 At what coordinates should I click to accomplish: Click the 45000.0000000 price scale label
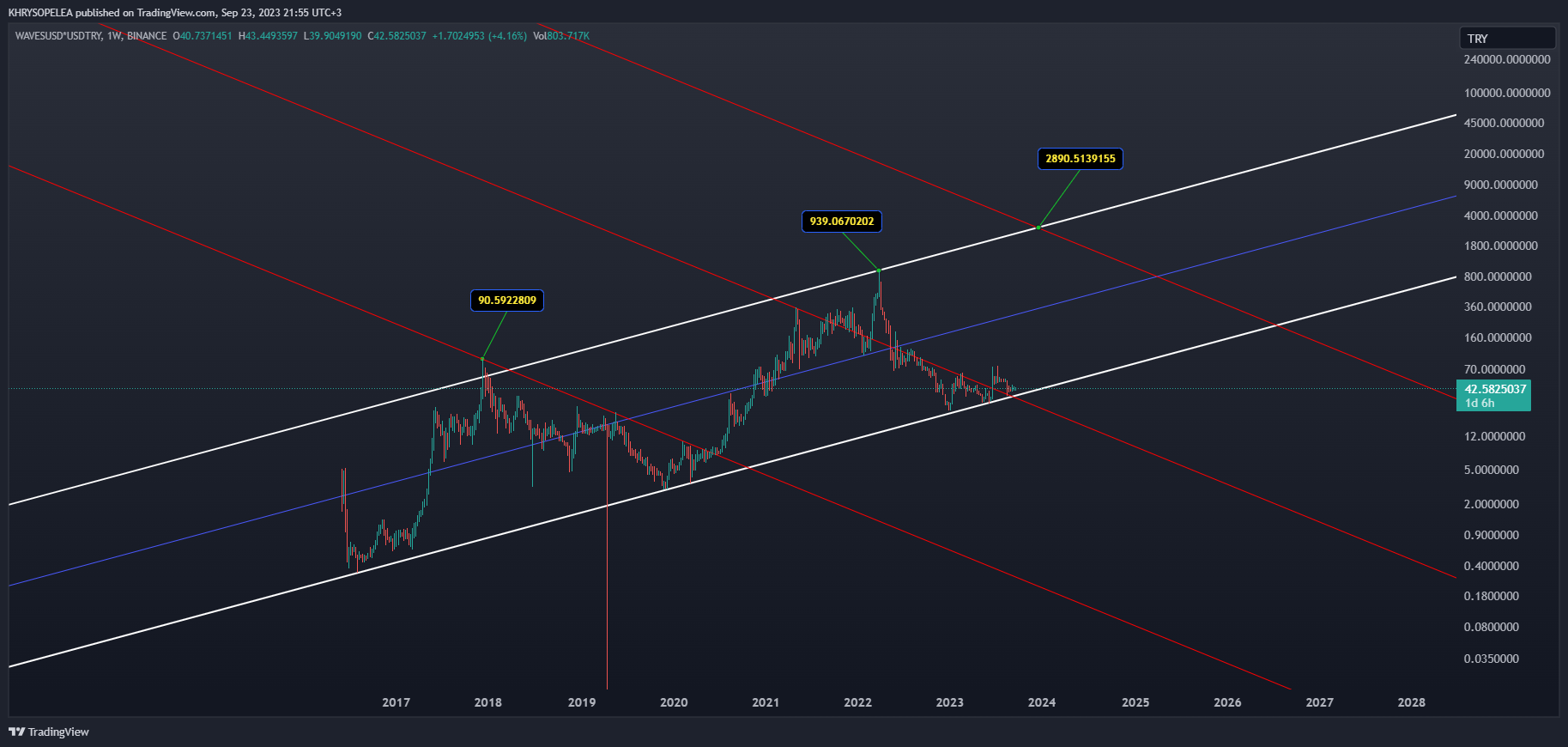(1504, 123)
